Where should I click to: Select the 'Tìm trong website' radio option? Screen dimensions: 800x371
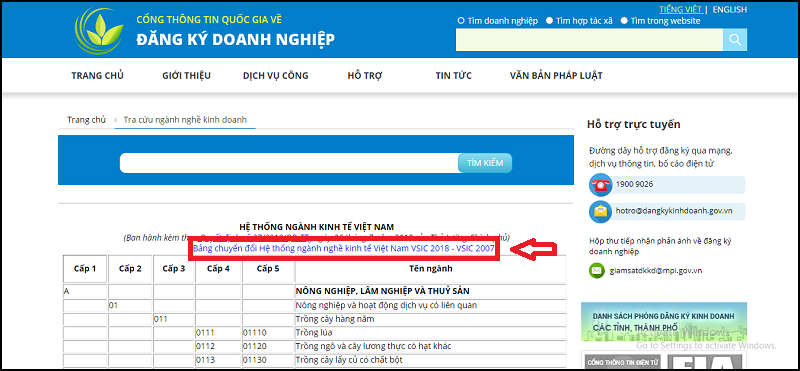624,21
